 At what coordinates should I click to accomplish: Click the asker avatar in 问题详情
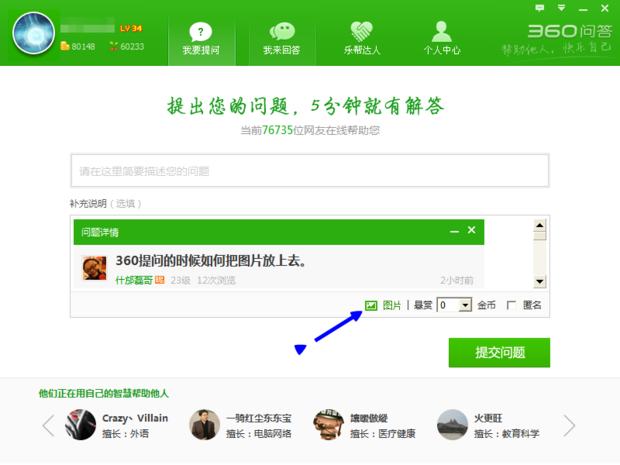(x=94, y=268)
